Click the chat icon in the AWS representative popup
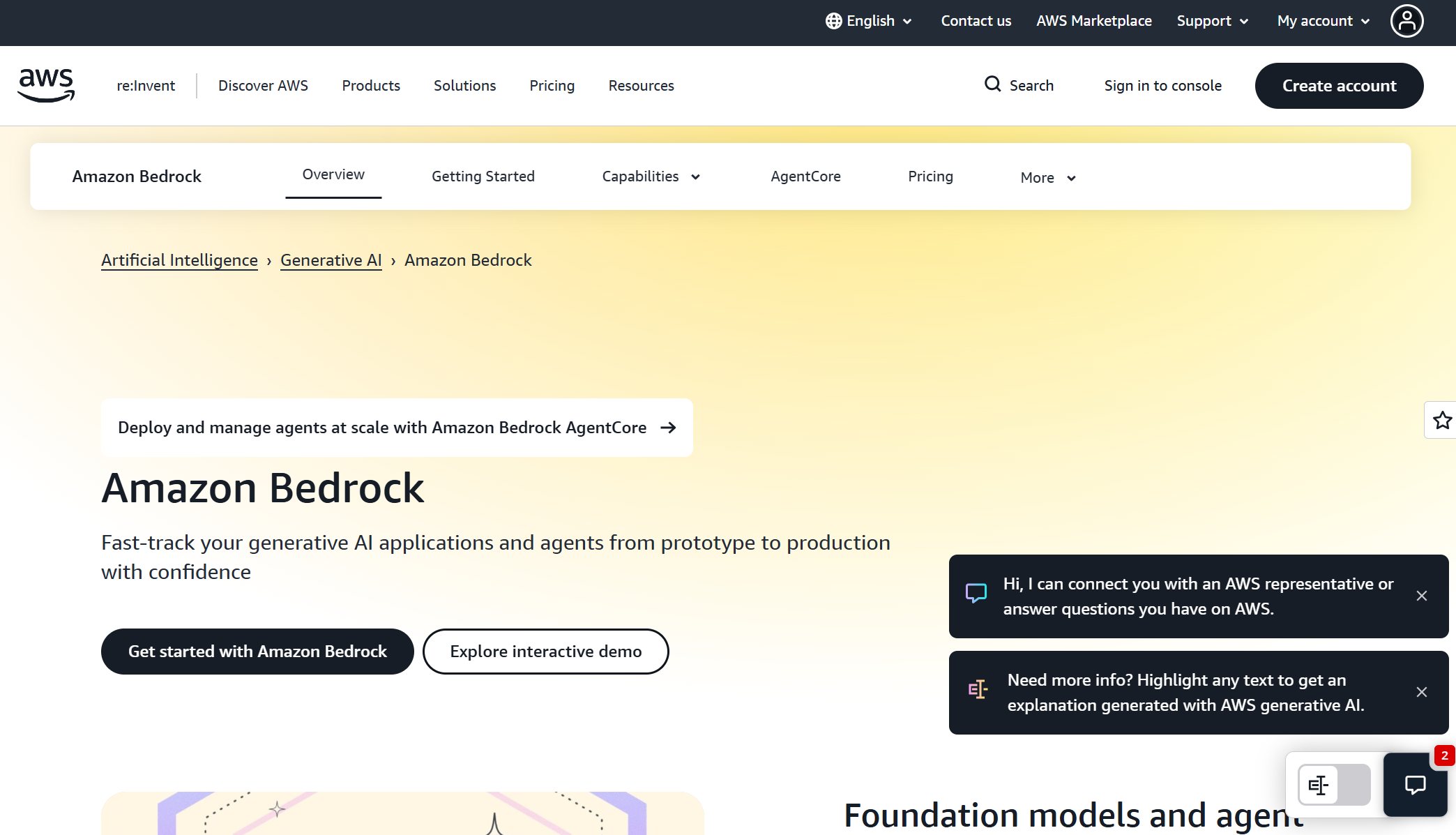The image size is (1456, 835). pyautogui.click(x=976, y=593)
